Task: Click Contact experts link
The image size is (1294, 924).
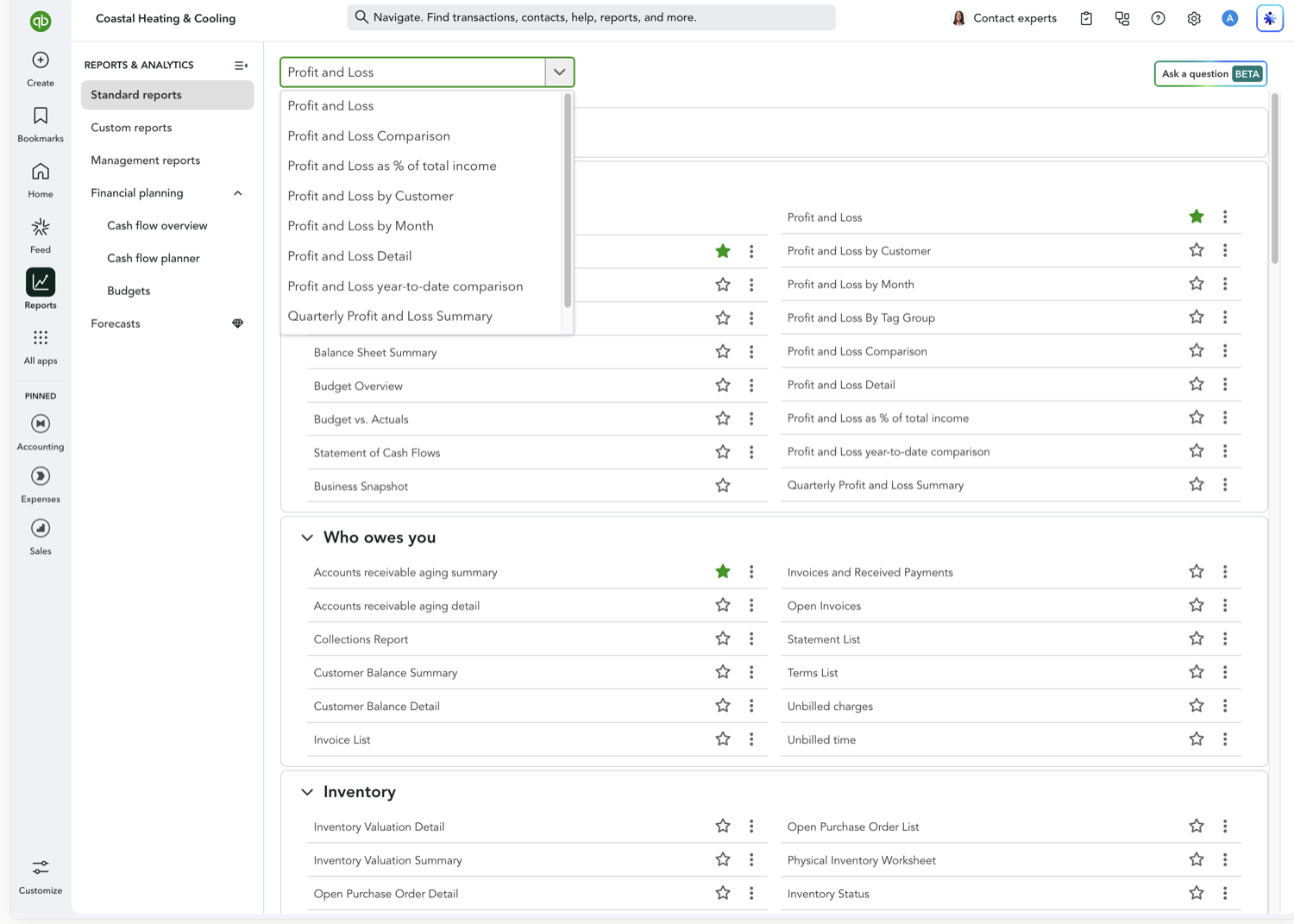Action: [1004, 18]
